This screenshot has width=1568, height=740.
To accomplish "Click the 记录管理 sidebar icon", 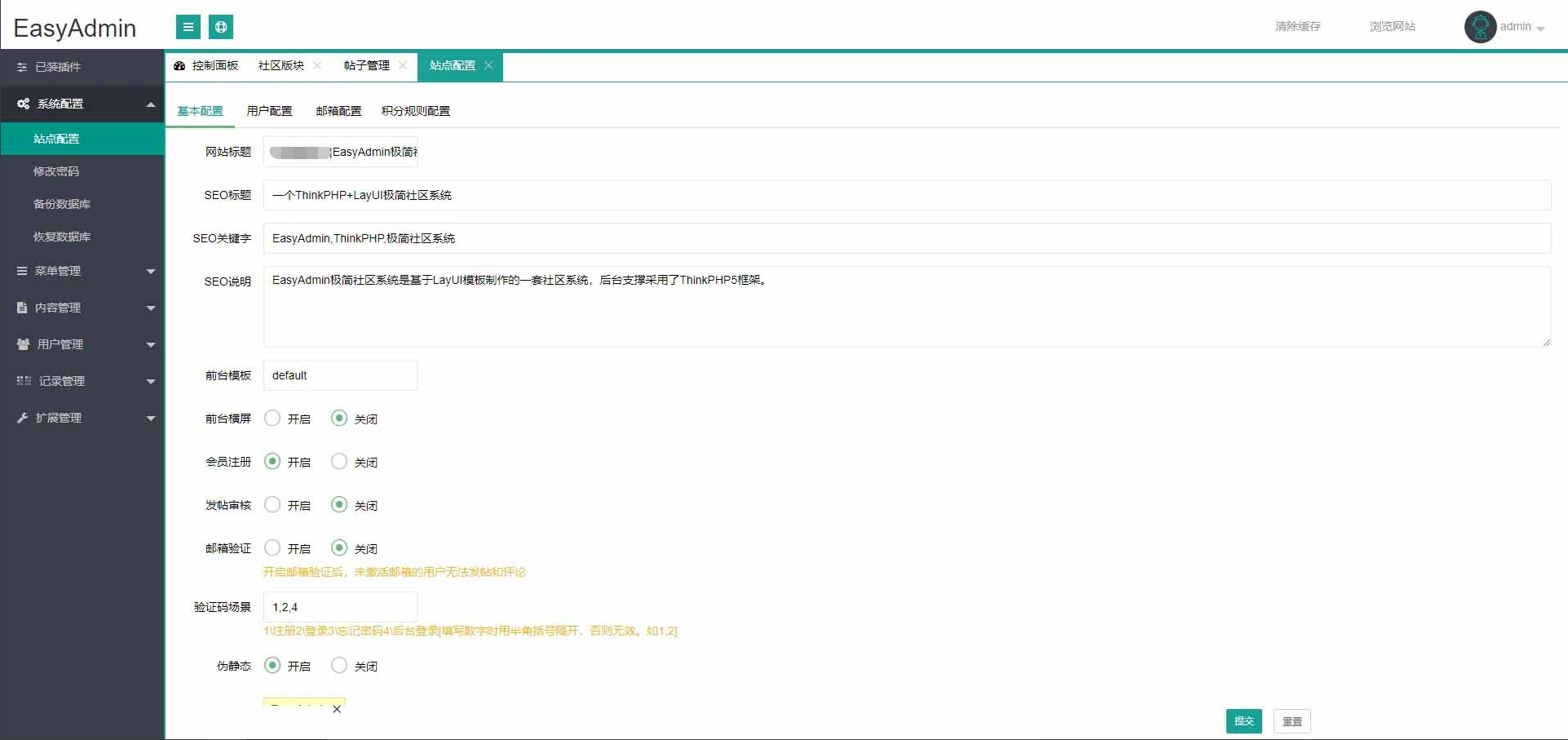I will tap(22, 380).
